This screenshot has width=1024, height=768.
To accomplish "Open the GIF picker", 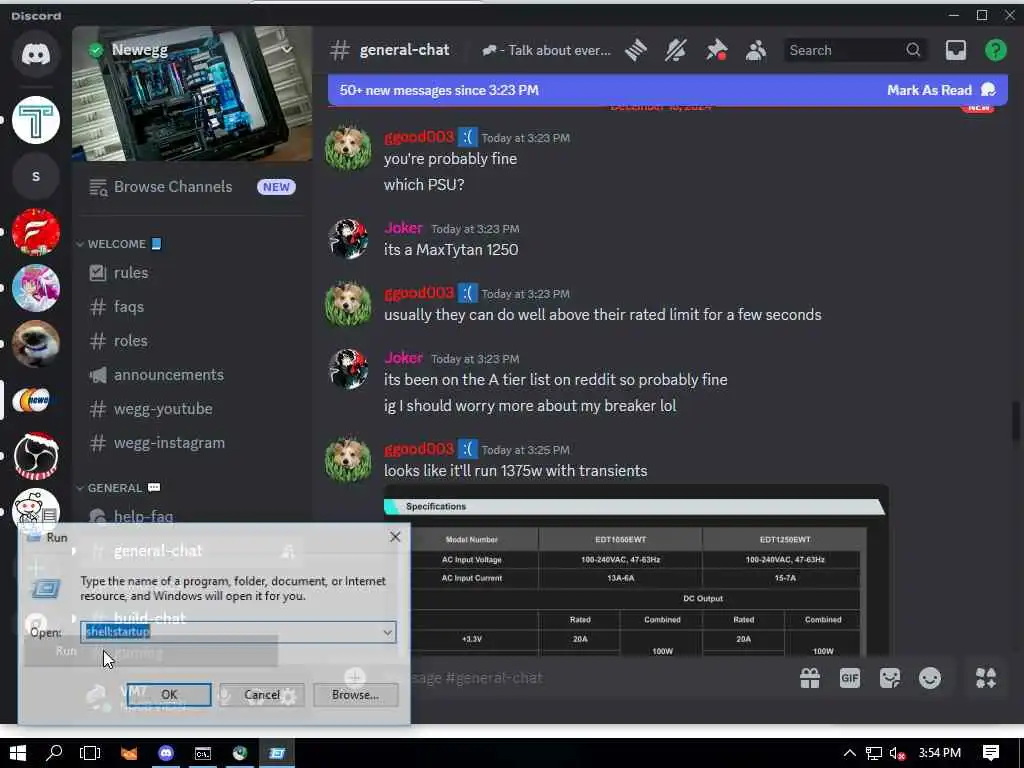I will pyautogui.click(x=849, y=678).
